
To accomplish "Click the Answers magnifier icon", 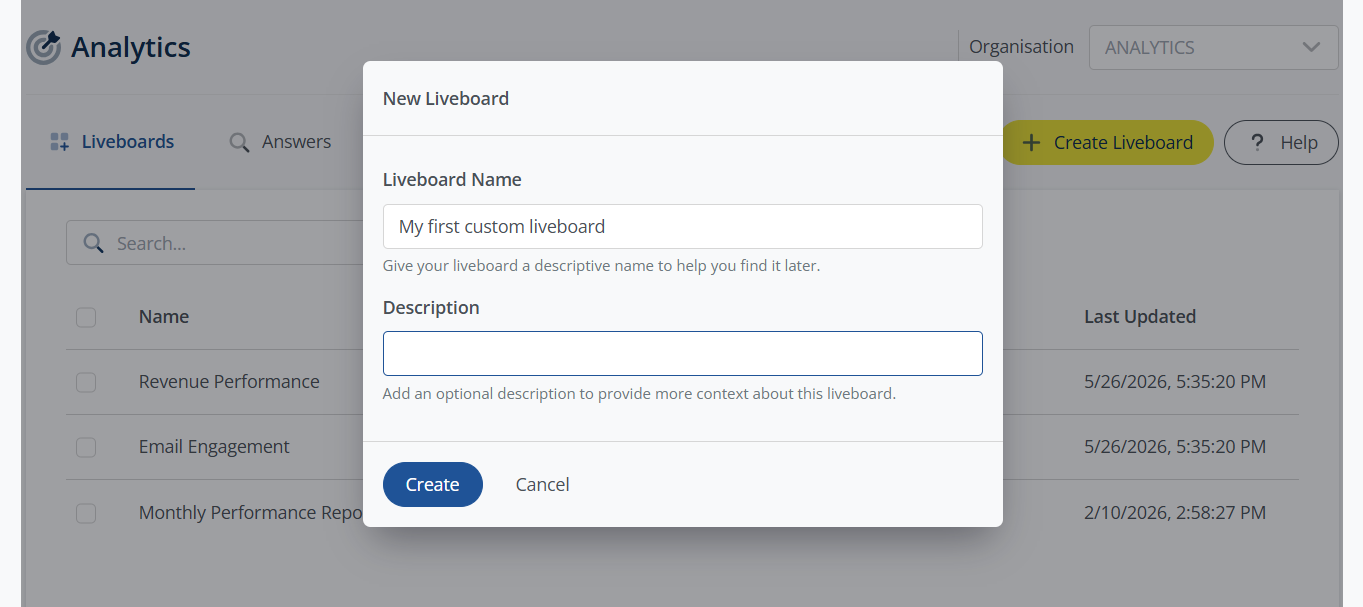I will (x=239, y=142).
